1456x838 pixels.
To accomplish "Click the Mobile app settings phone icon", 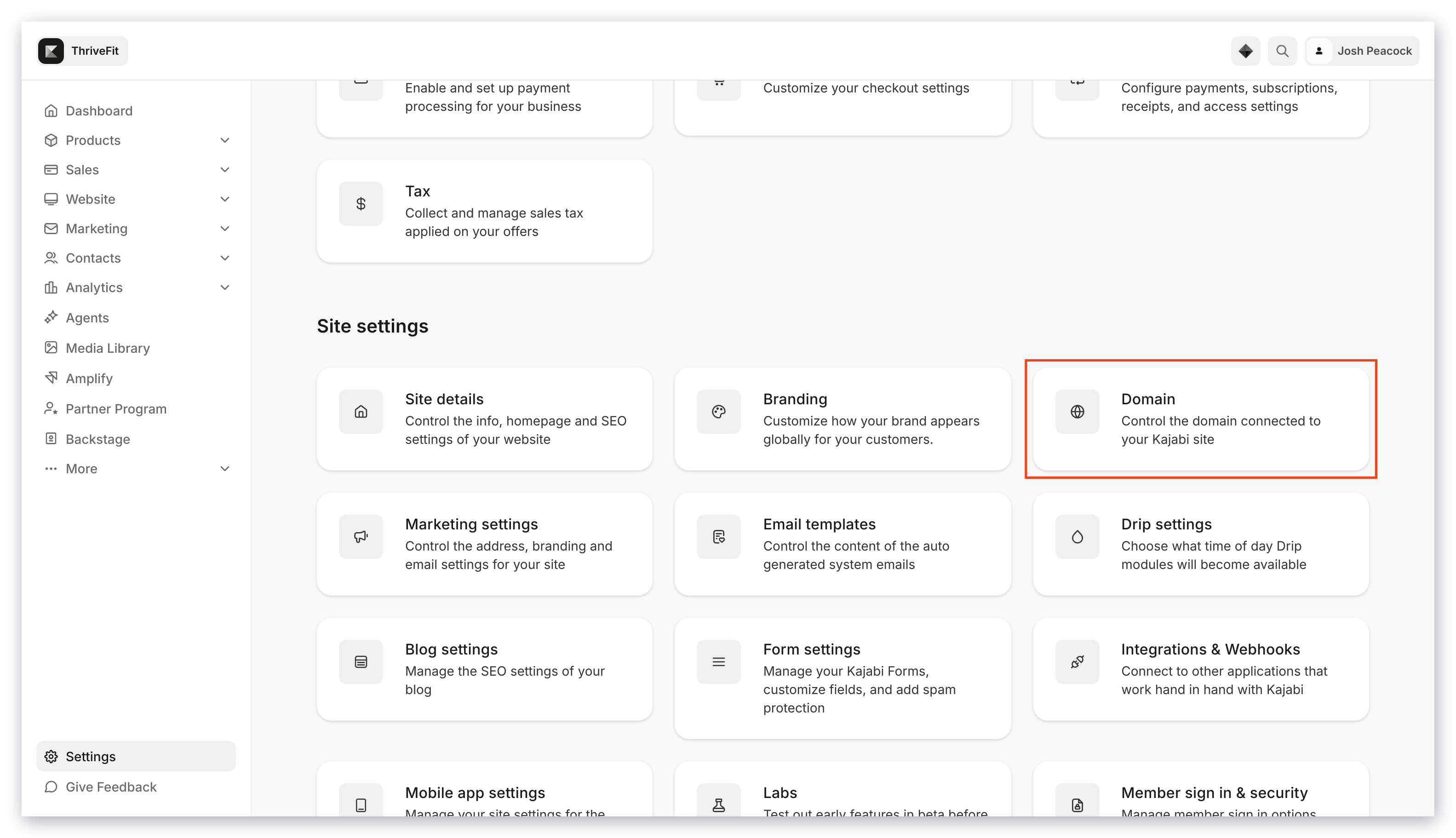I will [x=361, y=804].
